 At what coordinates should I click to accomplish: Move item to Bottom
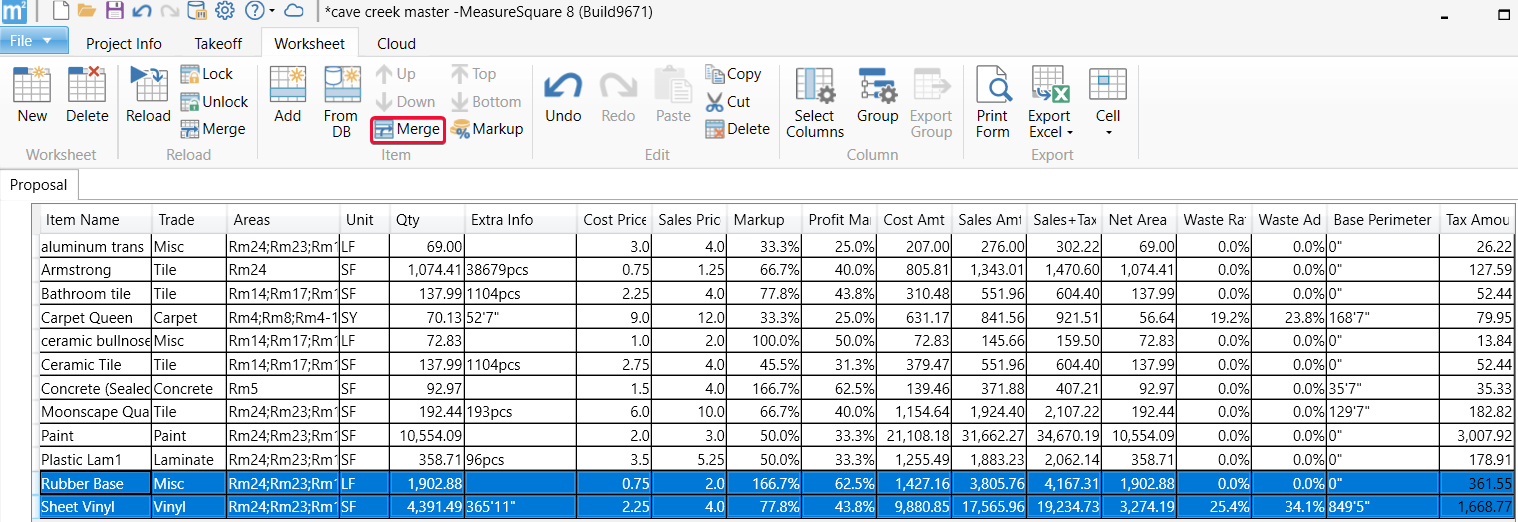pyautogui.click(x=485, y=102)
